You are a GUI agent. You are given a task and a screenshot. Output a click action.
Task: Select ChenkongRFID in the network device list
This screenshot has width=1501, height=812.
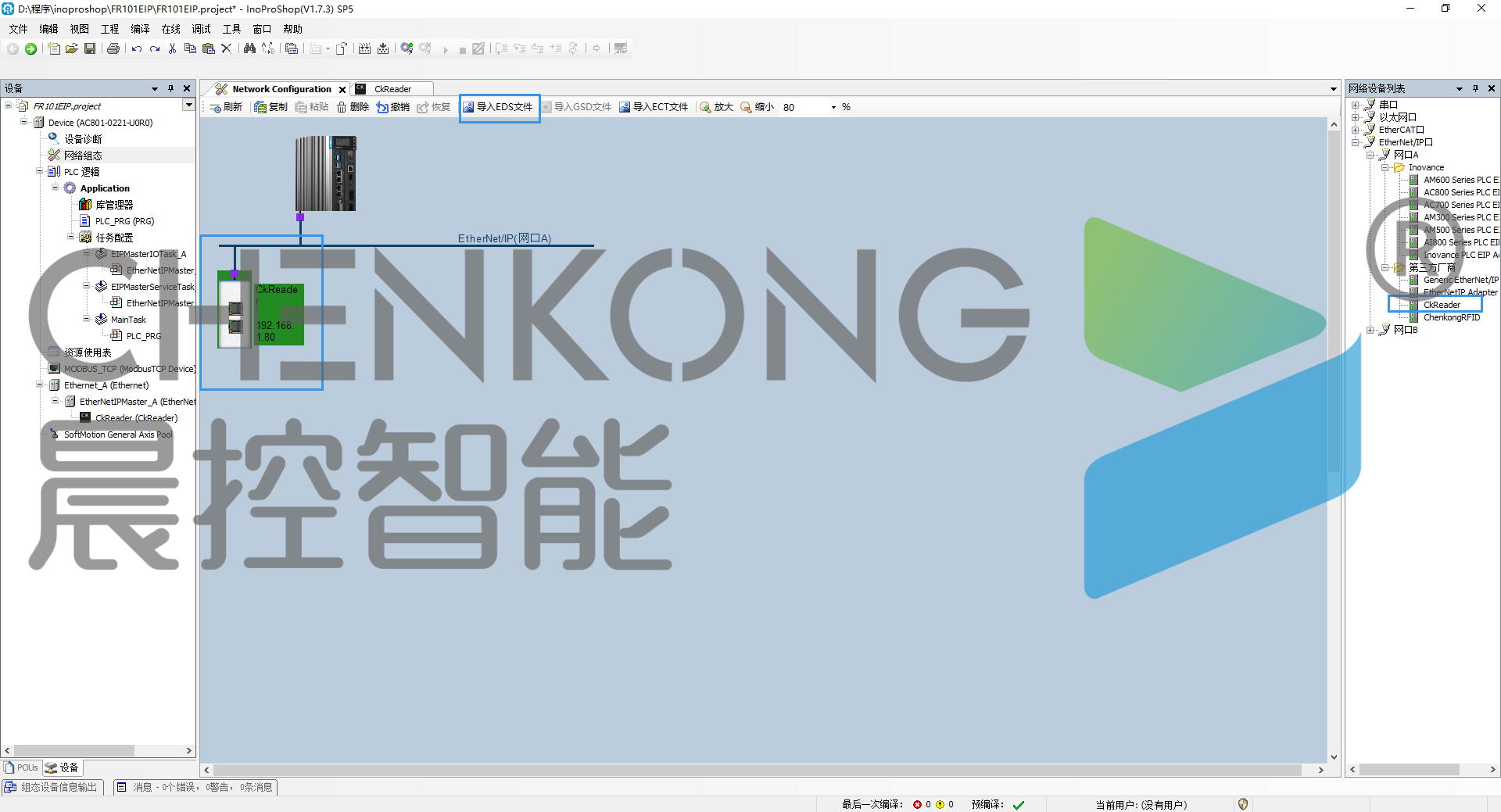click(1452, 317)
